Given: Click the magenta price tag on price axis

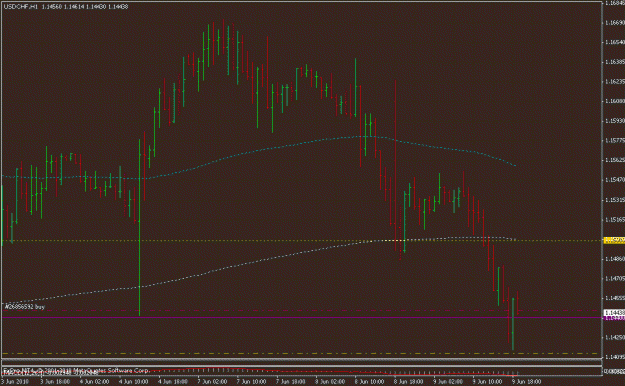Looking at the screenshot, I should click(614, 318).
